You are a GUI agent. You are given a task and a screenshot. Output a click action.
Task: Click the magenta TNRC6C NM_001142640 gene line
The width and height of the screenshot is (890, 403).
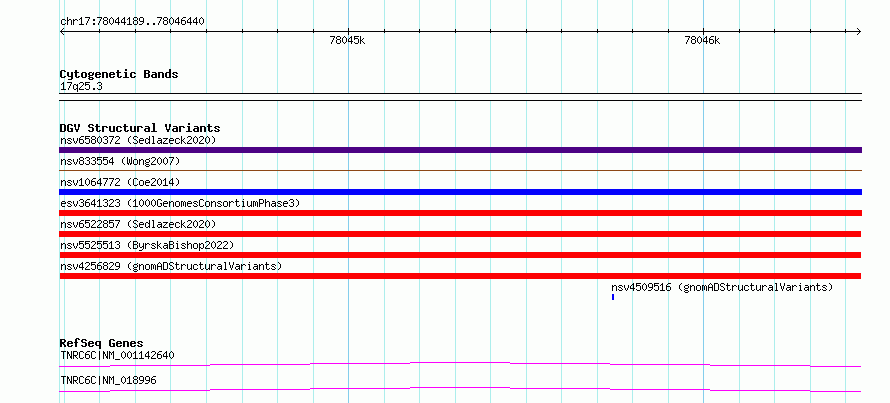[460, 364]
